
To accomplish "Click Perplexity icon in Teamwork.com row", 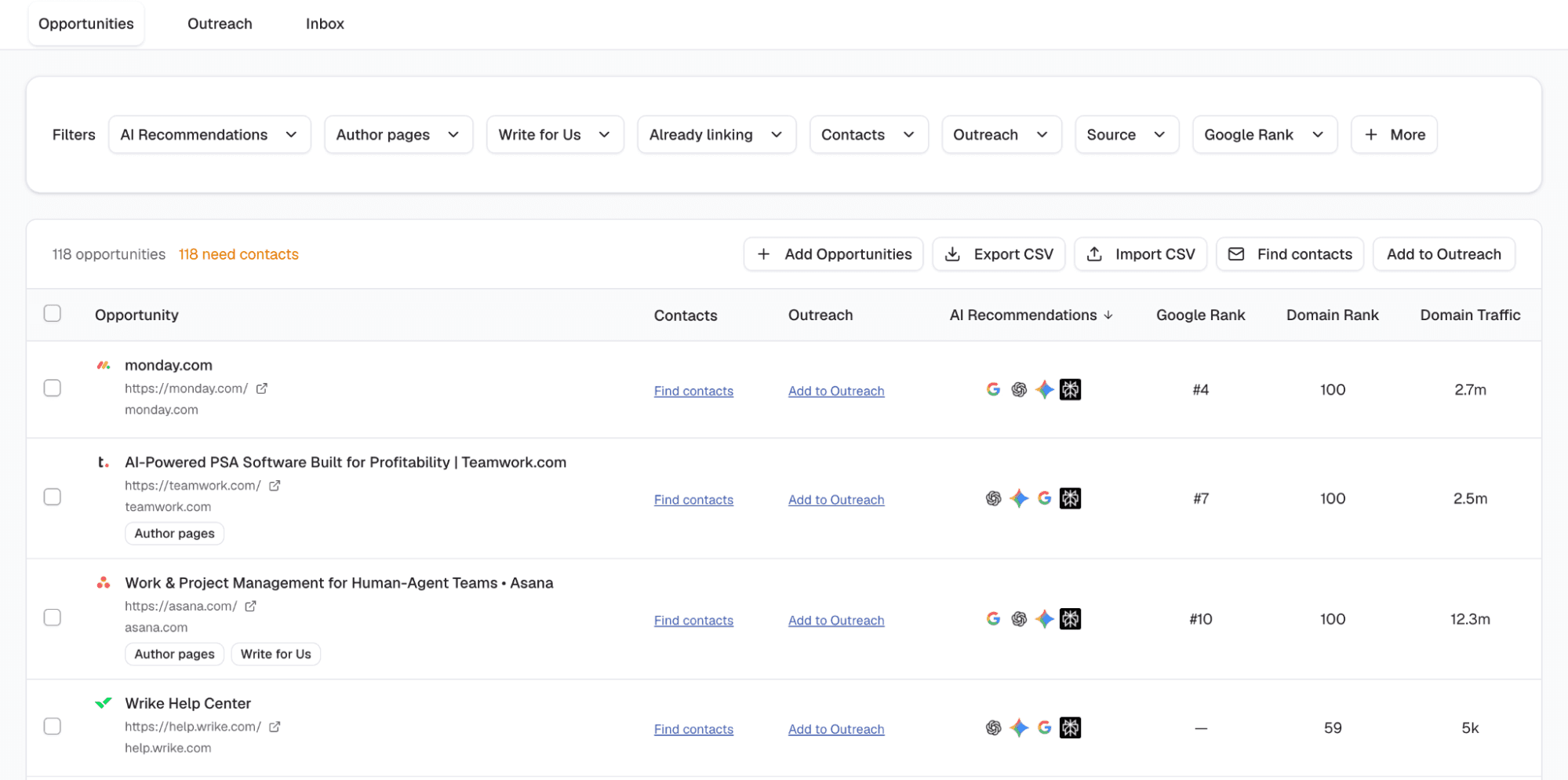I will (x=1071, y=498).
